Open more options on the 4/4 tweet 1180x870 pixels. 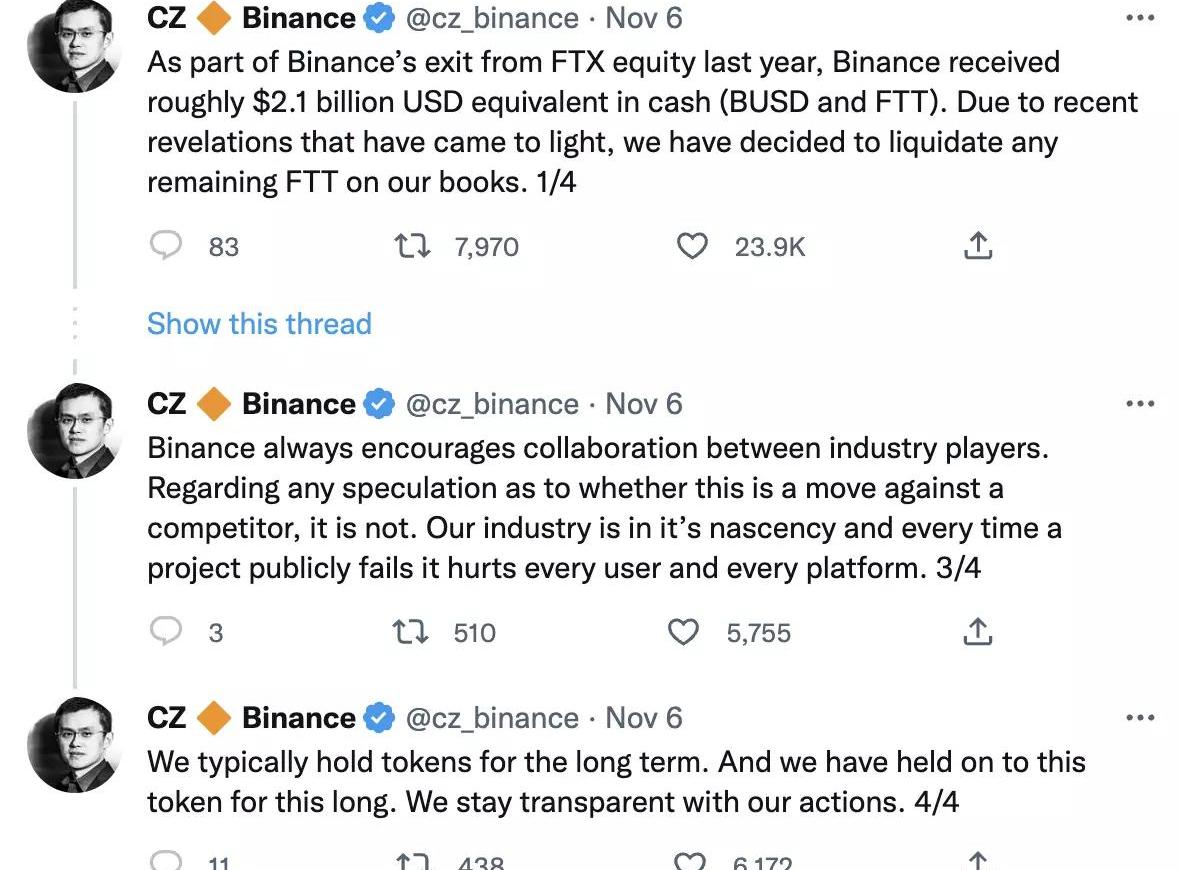(x=1140, y=717)
